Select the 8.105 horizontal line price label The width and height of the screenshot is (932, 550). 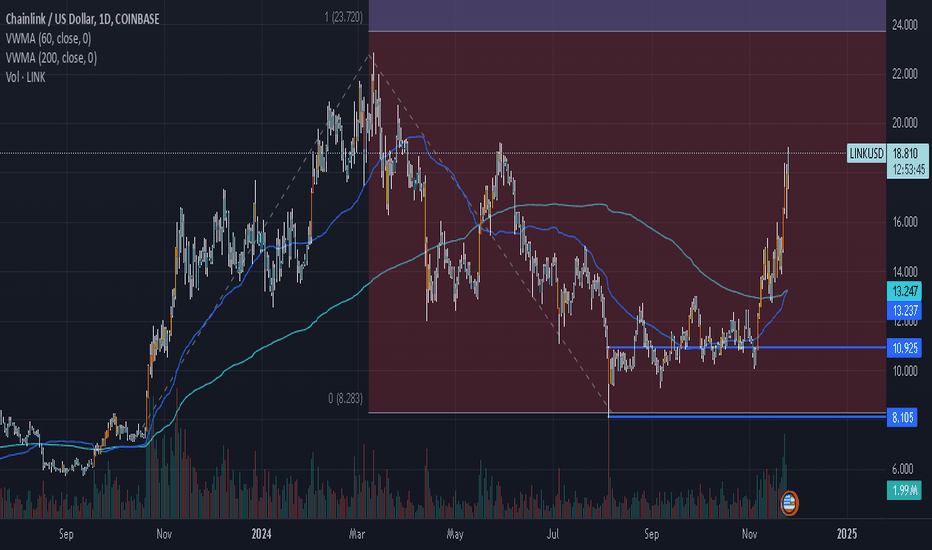902,417
